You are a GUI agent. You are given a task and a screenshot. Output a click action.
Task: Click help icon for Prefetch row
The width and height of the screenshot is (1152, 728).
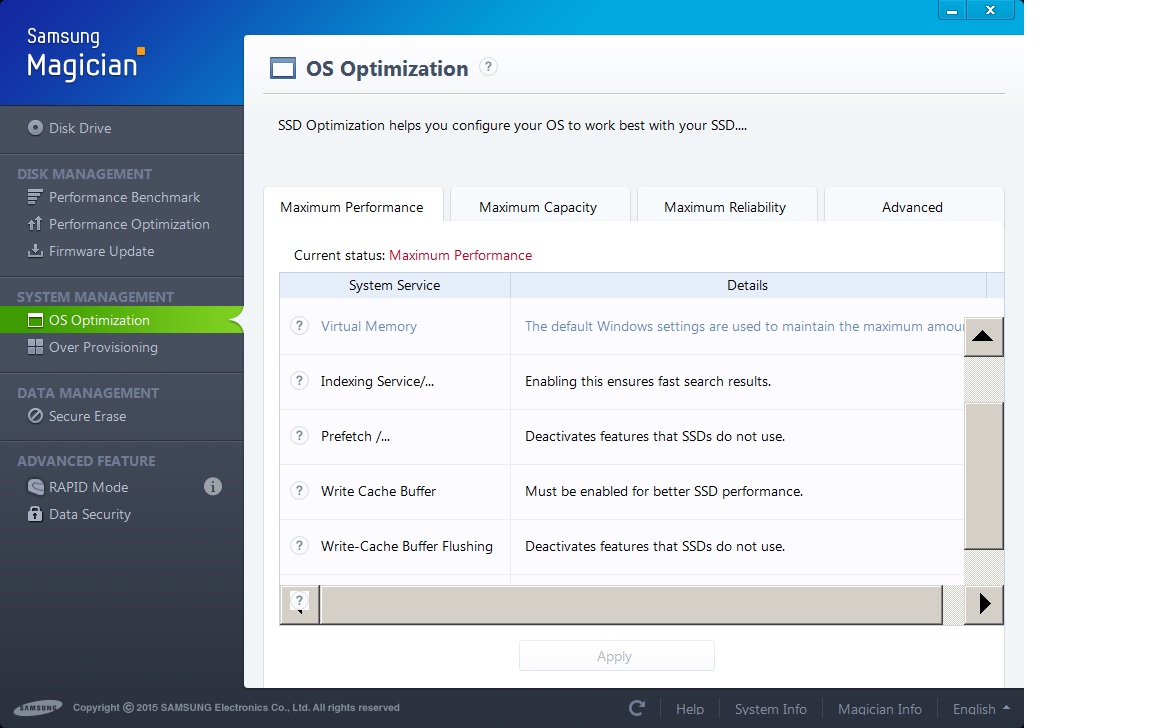(x=299, y=436)
